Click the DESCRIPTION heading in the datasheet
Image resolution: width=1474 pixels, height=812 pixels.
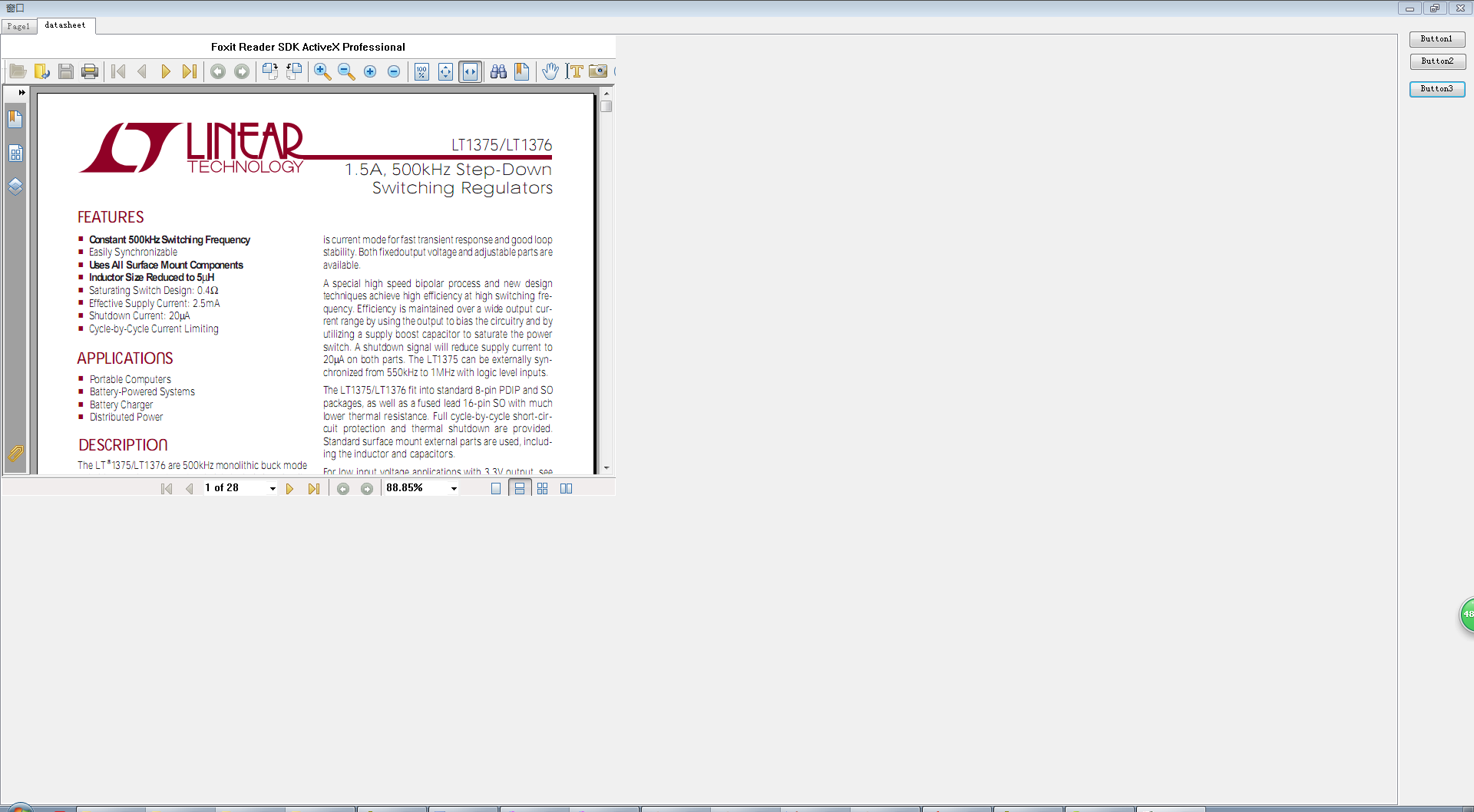123,445
